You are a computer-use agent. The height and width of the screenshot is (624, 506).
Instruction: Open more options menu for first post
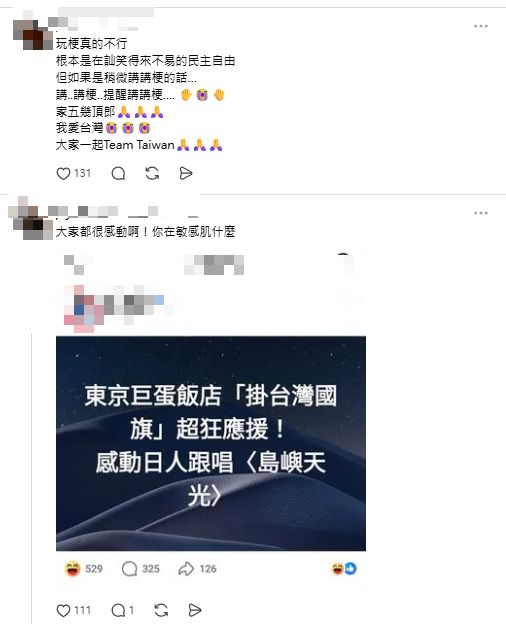481,26
